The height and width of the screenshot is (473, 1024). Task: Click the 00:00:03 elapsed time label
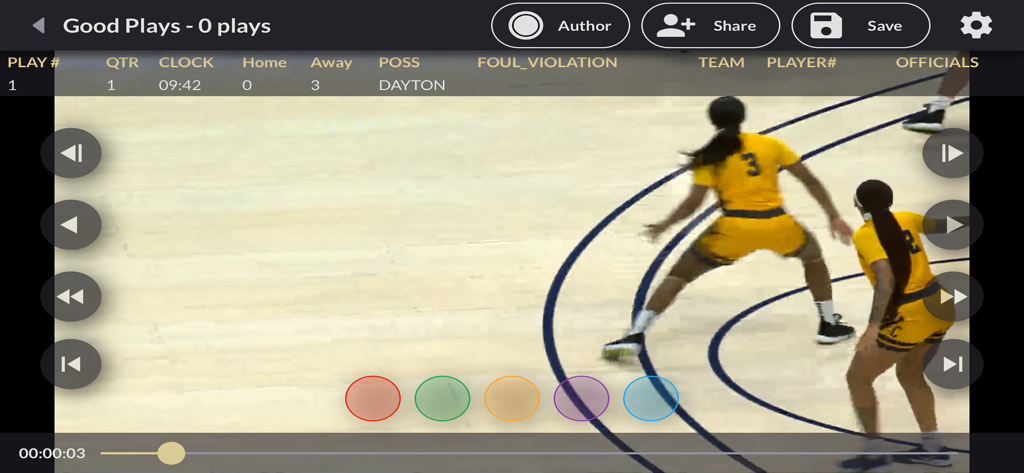click(52, 453)
